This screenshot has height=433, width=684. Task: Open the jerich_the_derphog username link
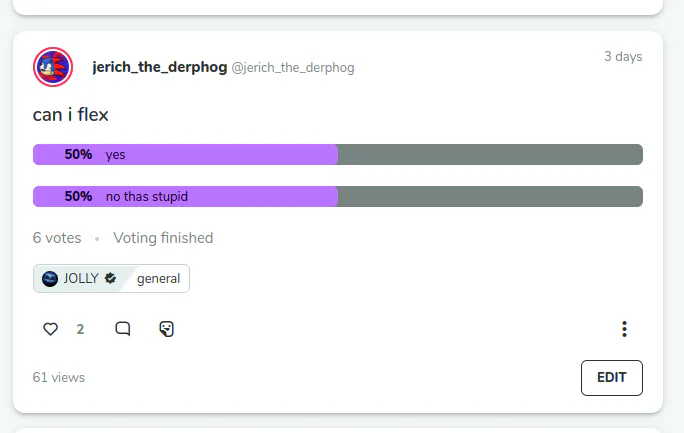(x=159, y=67)
